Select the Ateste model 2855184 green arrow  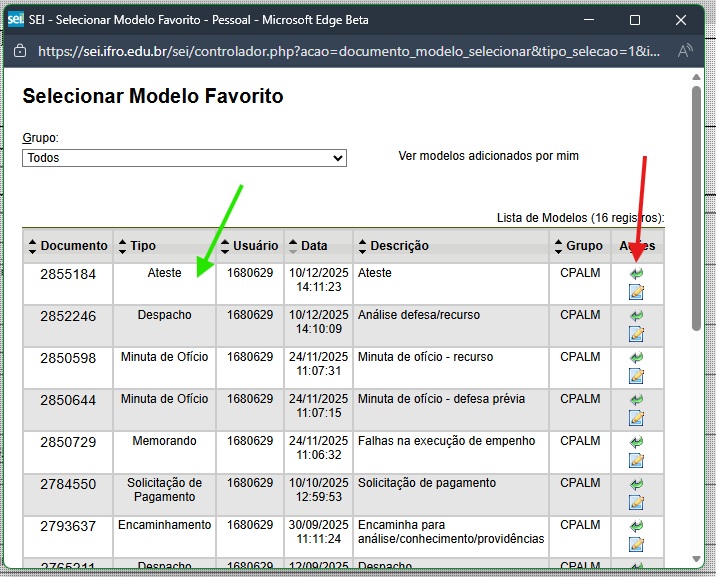(636, 273)
